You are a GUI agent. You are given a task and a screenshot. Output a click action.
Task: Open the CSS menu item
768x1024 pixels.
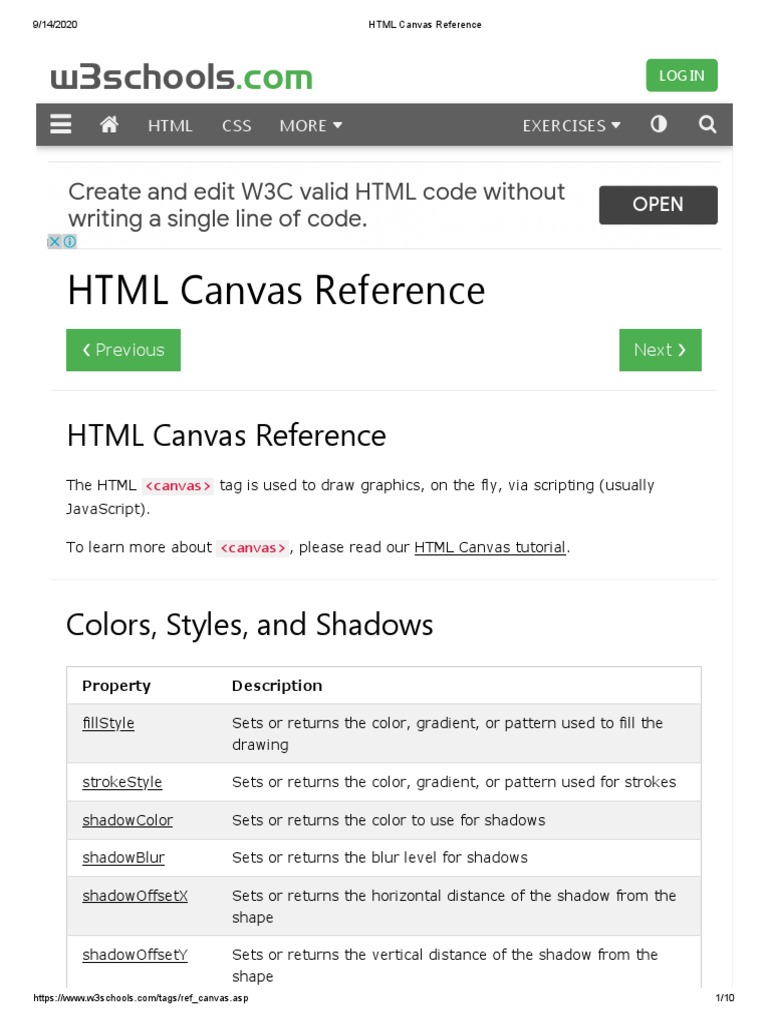pos(237,126)
